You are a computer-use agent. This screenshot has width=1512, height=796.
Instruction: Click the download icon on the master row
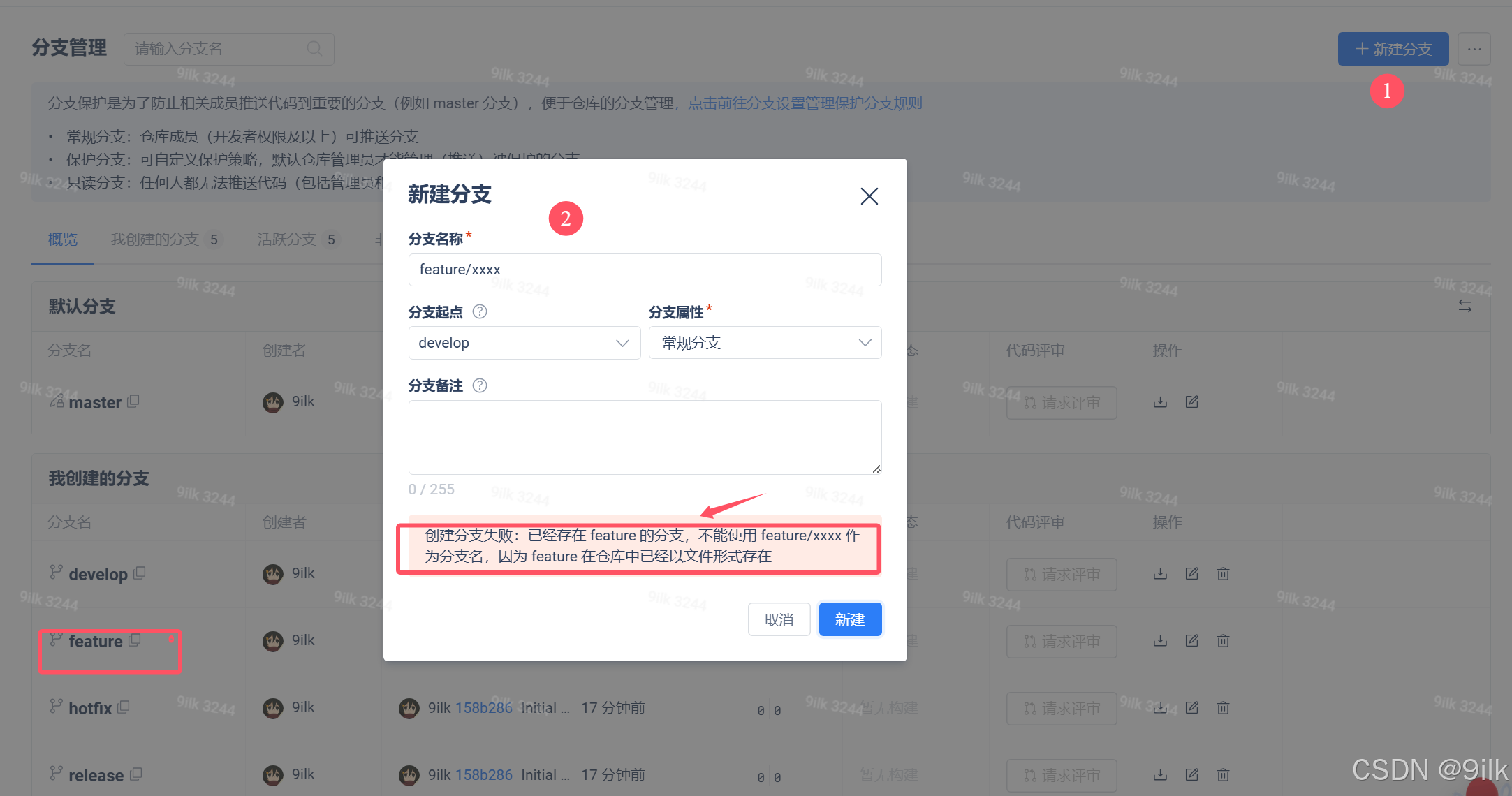click(x=1160, y=402)
